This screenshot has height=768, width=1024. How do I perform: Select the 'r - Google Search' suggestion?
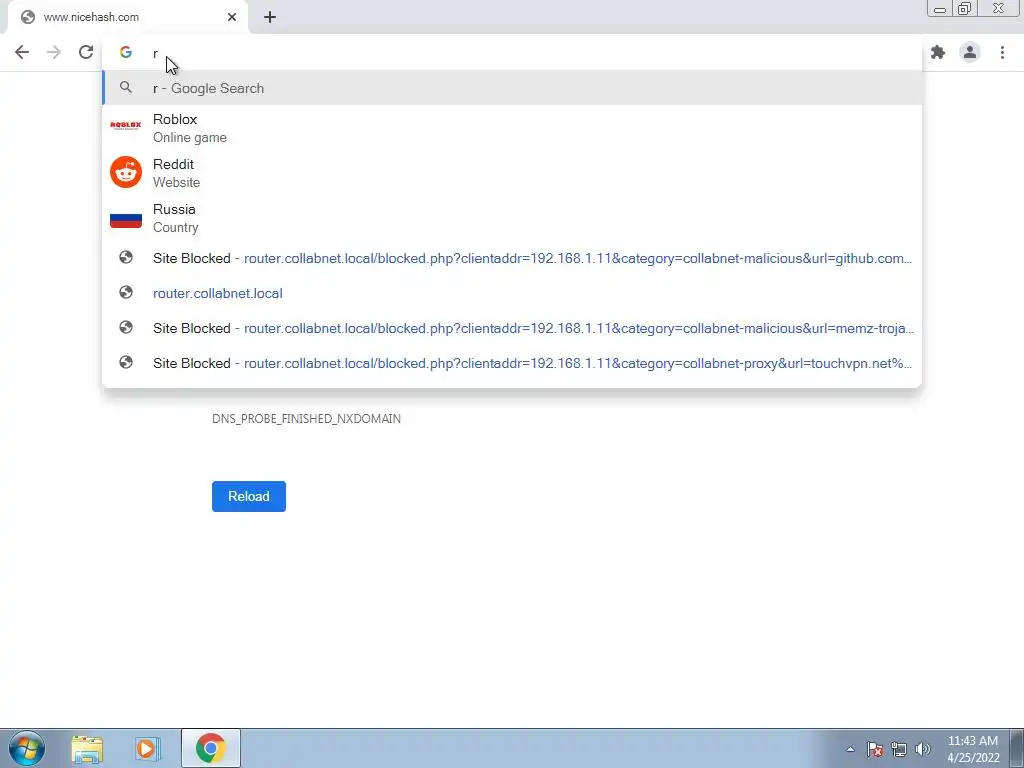512,88
